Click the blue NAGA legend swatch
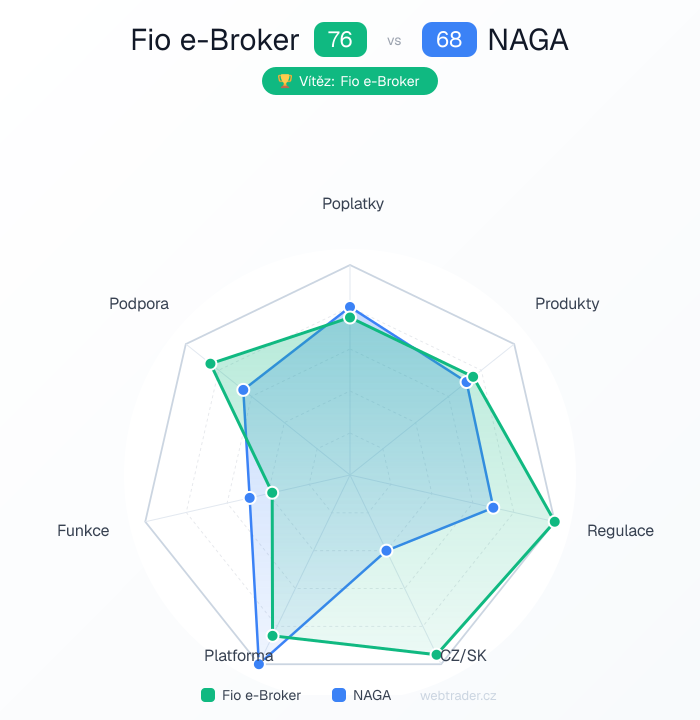This screenshot has height=720, width=700. point(339,695)
